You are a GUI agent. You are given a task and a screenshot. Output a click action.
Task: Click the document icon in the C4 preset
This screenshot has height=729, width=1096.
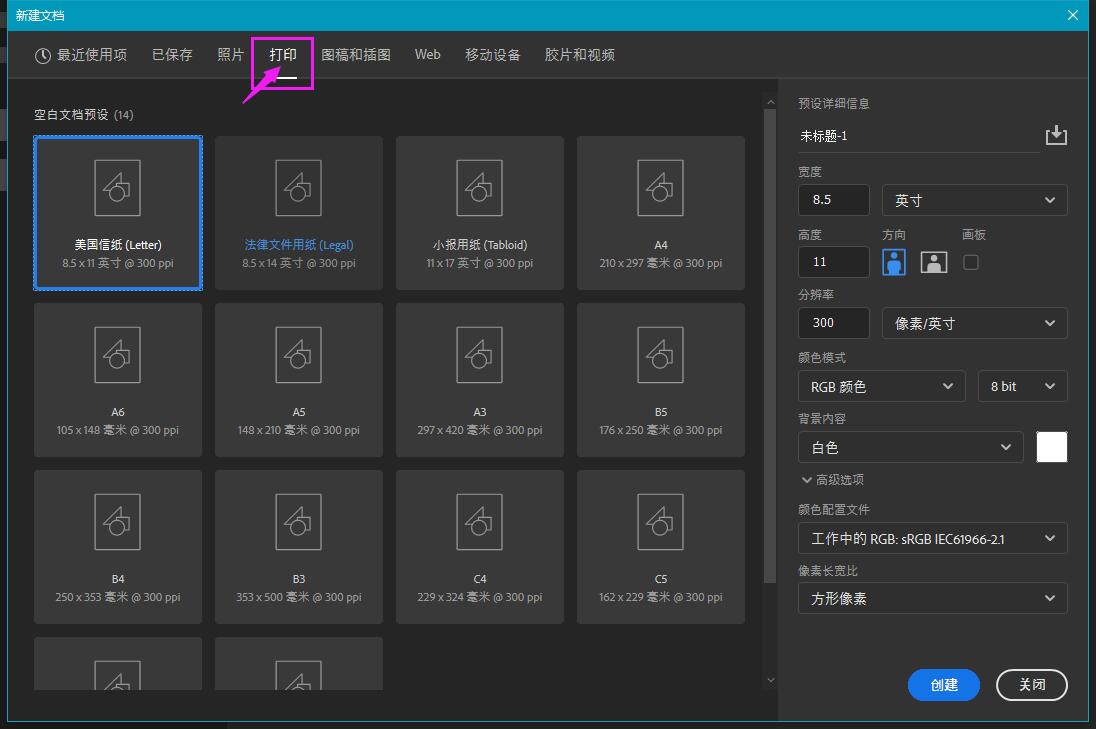click(x=480, y=522)
